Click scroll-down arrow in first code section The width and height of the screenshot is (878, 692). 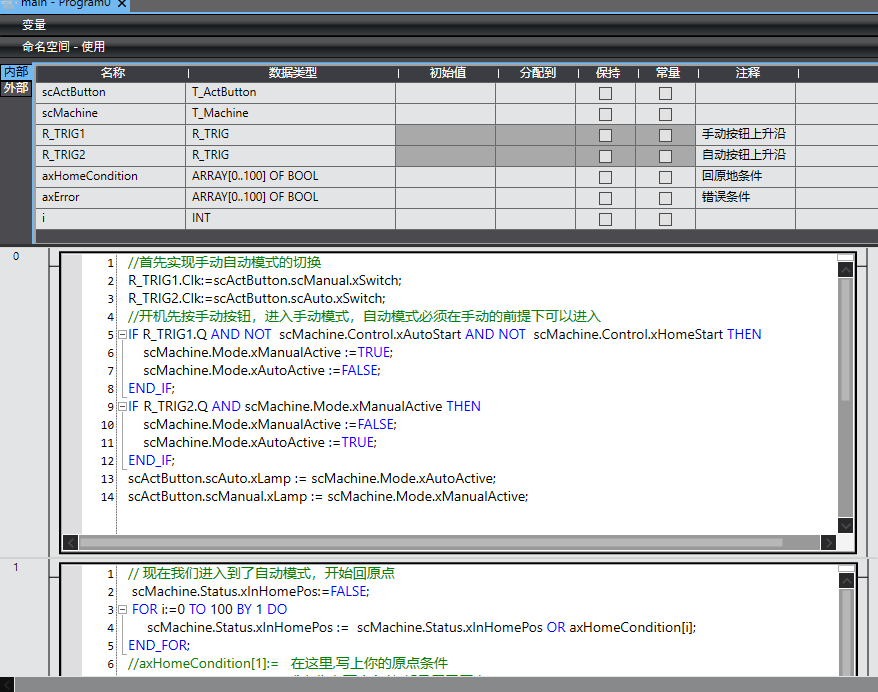pyautogui.click(x=845, y=525)
